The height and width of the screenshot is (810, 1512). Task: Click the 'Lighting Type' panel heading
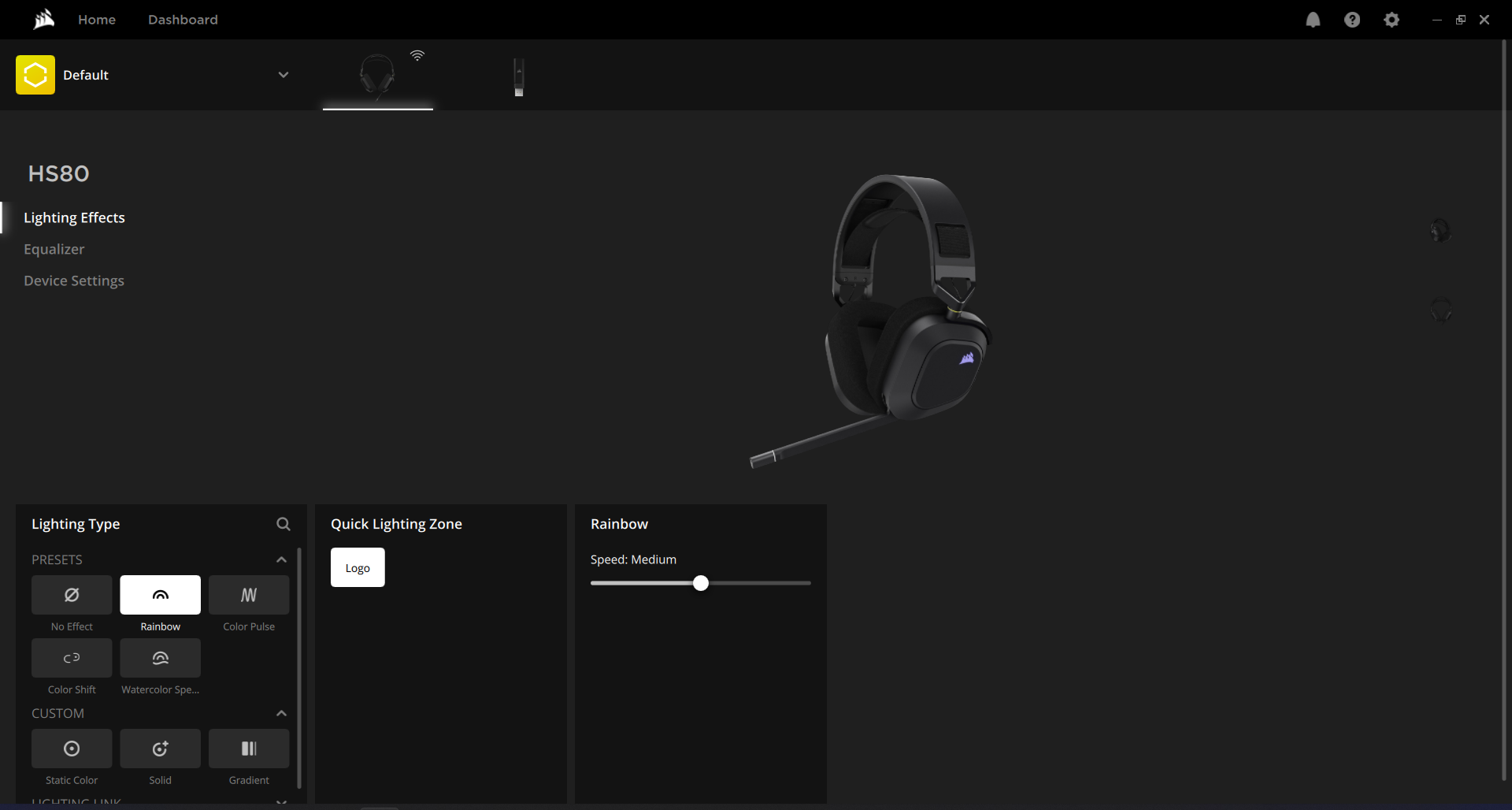point(76,524)
